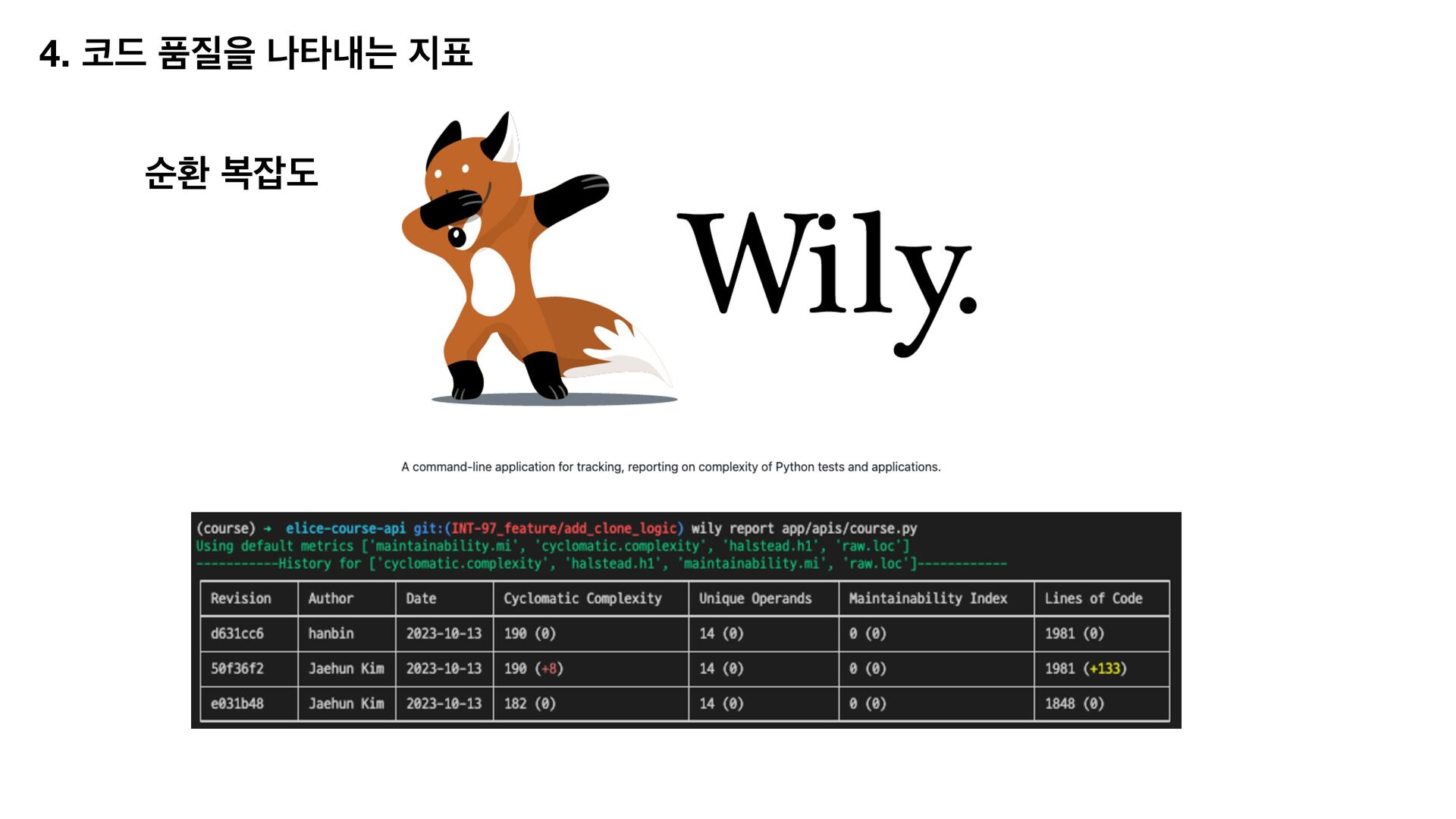The width and height of the screenshot is (1456, 819).
Task: Click the Wily fox mascot image
Action: tap(539, 258)
